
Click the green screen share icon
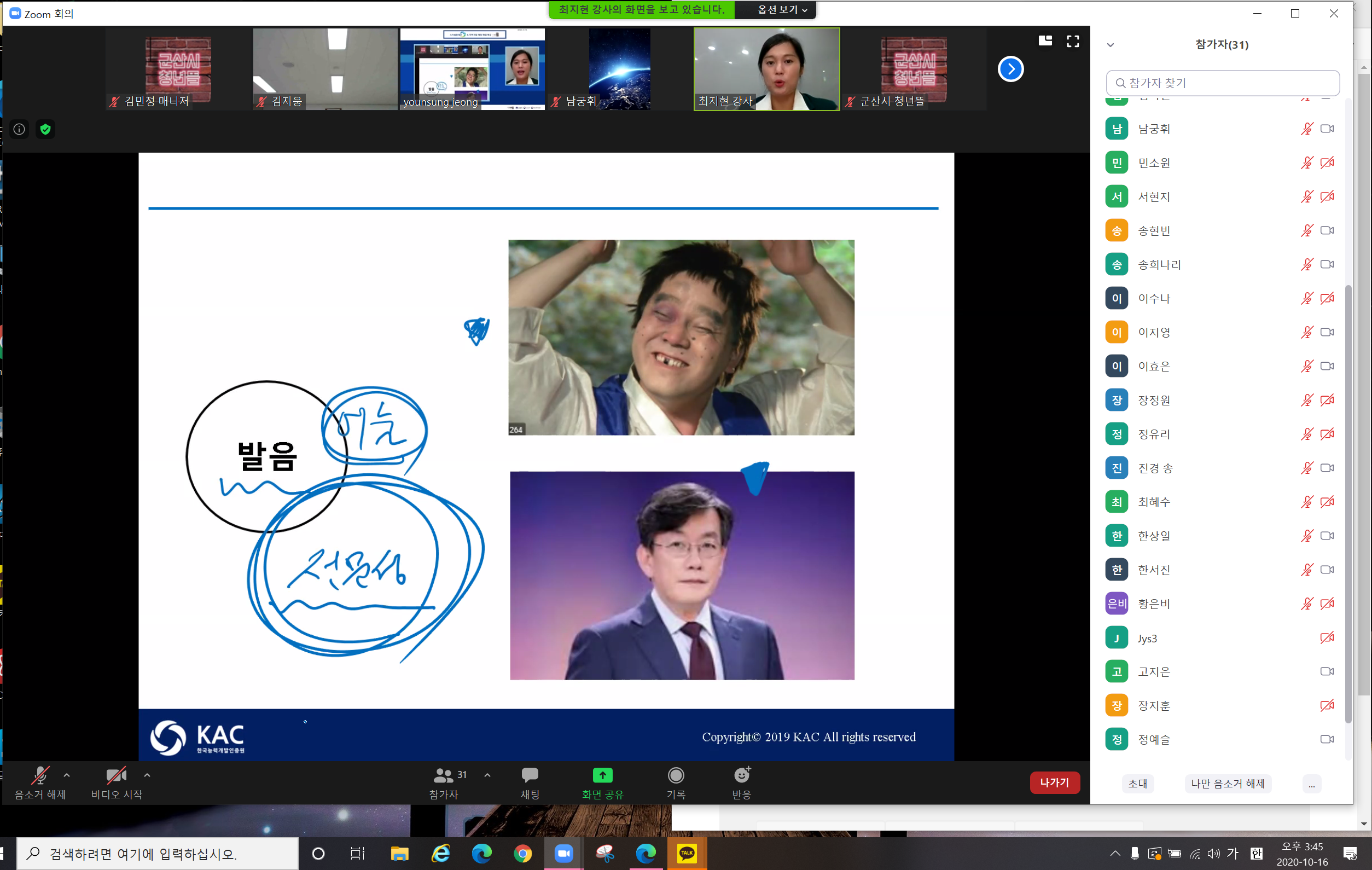point(602,776)
